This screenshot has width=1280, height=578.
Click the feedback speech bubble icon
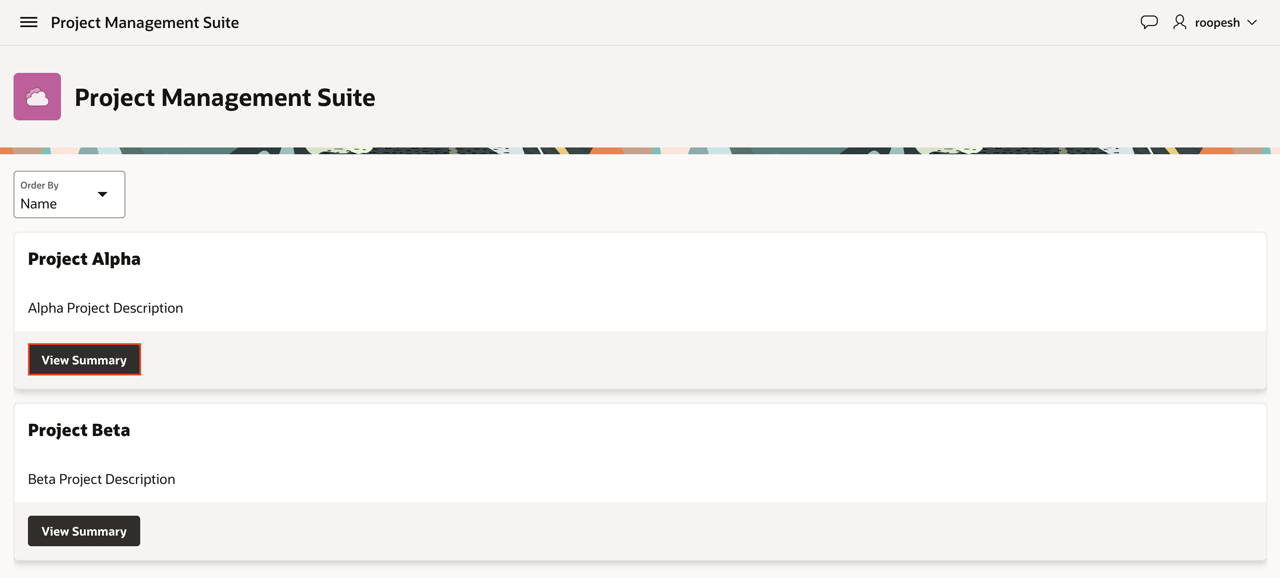(1149, 22)
